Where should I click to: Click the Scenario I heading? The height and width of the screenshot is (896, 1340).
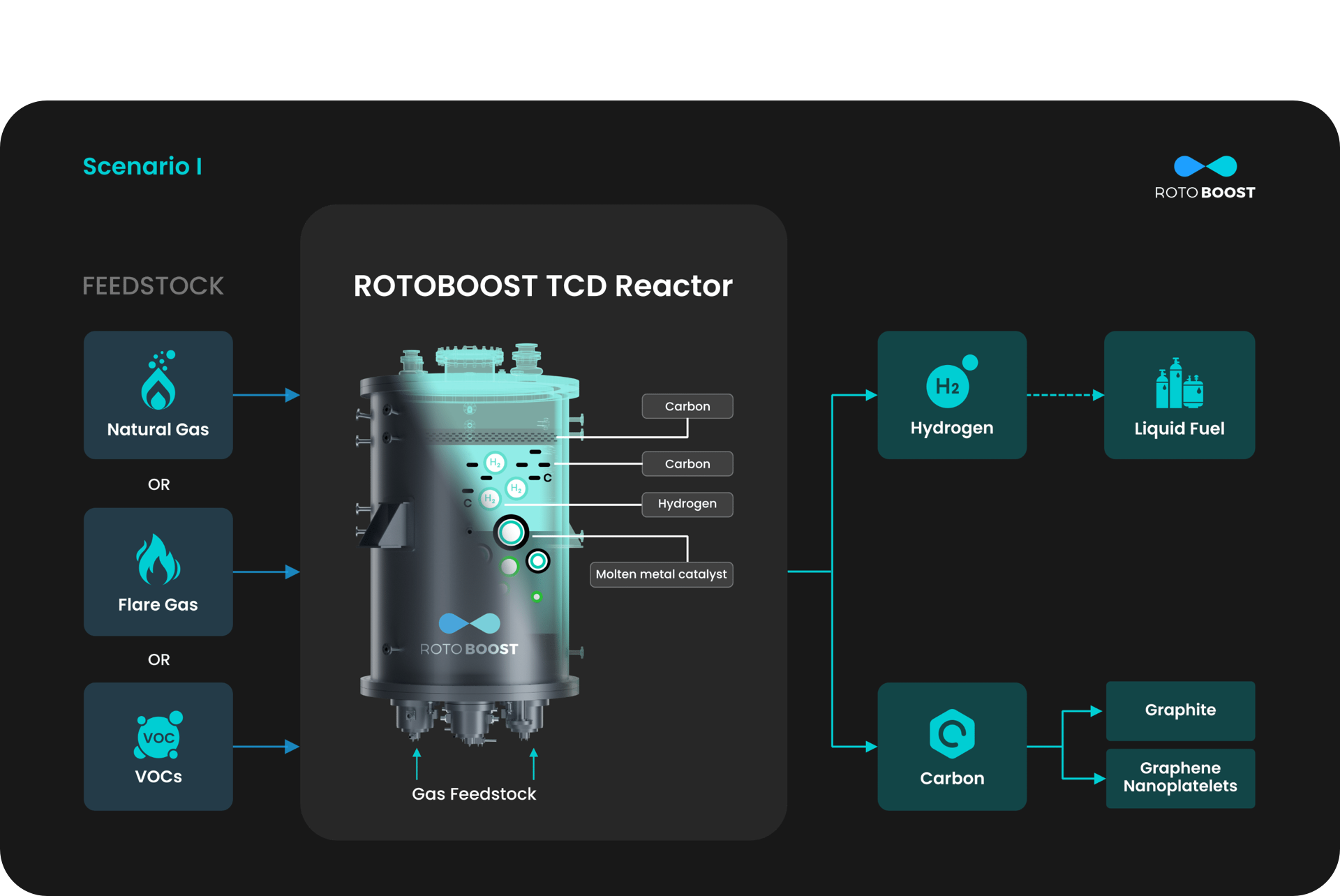click(x=142, y=166)
